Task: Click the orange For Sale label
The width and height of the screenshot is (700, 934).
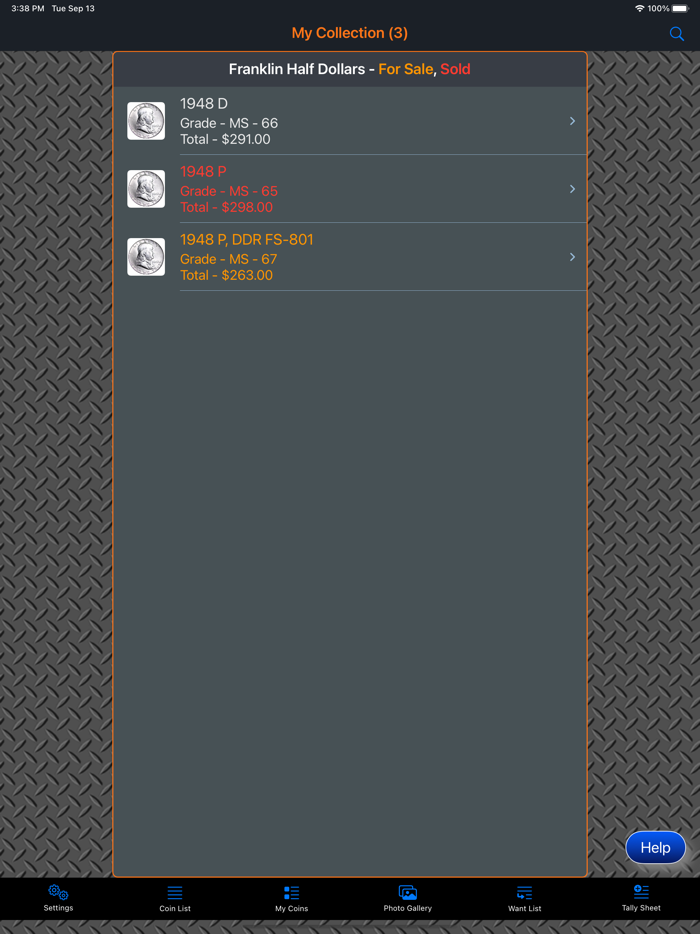Action: click(405, 69)
